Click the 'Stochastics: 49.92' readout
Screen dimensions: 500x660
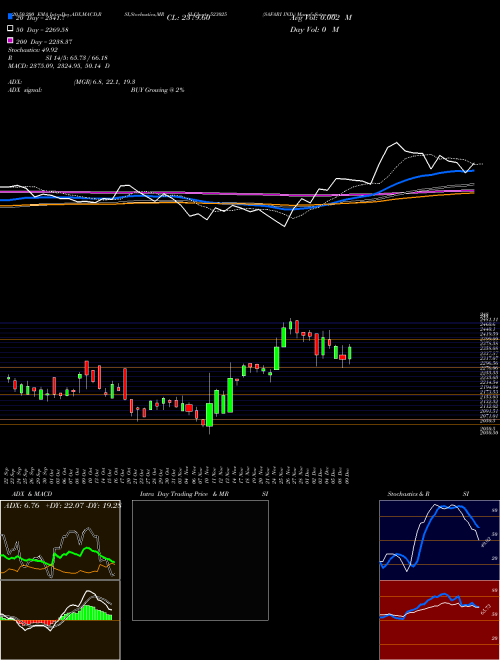(33, 50)
